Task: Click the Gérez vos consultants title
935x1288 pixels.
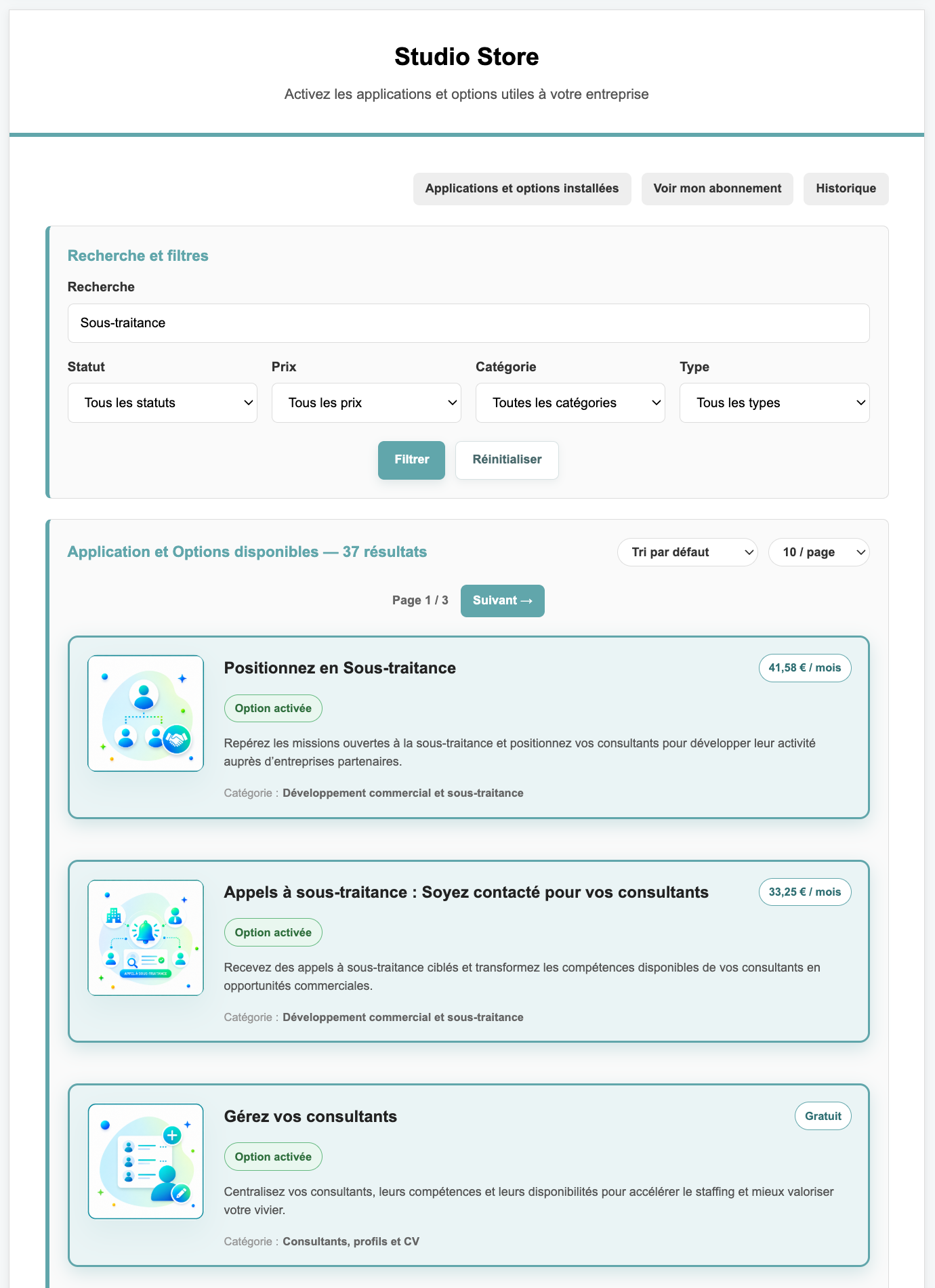Action: (x=310, y=1117)
